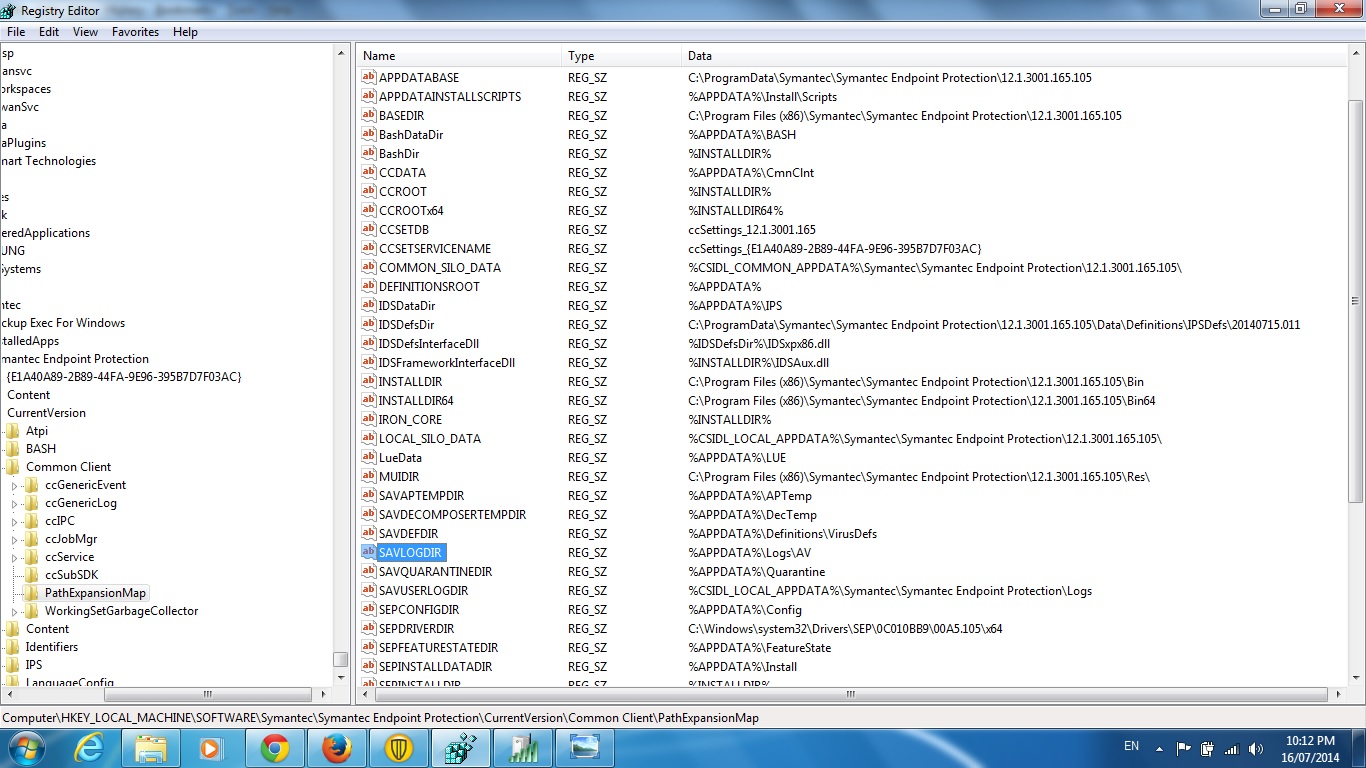Open the File menu

click(16, 32)
